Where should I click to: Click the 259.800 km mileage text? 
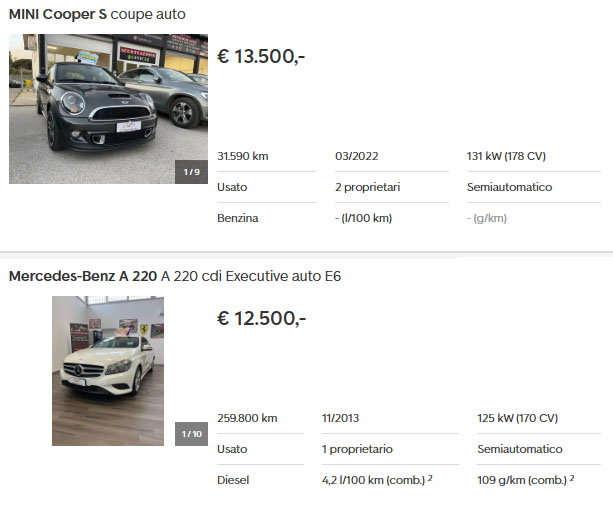(247, 418)
